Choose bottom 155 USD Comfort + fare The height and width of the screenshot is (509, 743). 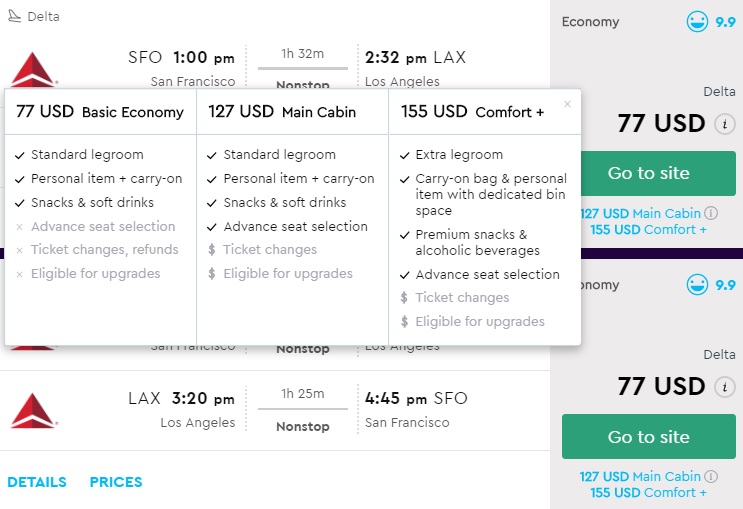pos(648,492)
